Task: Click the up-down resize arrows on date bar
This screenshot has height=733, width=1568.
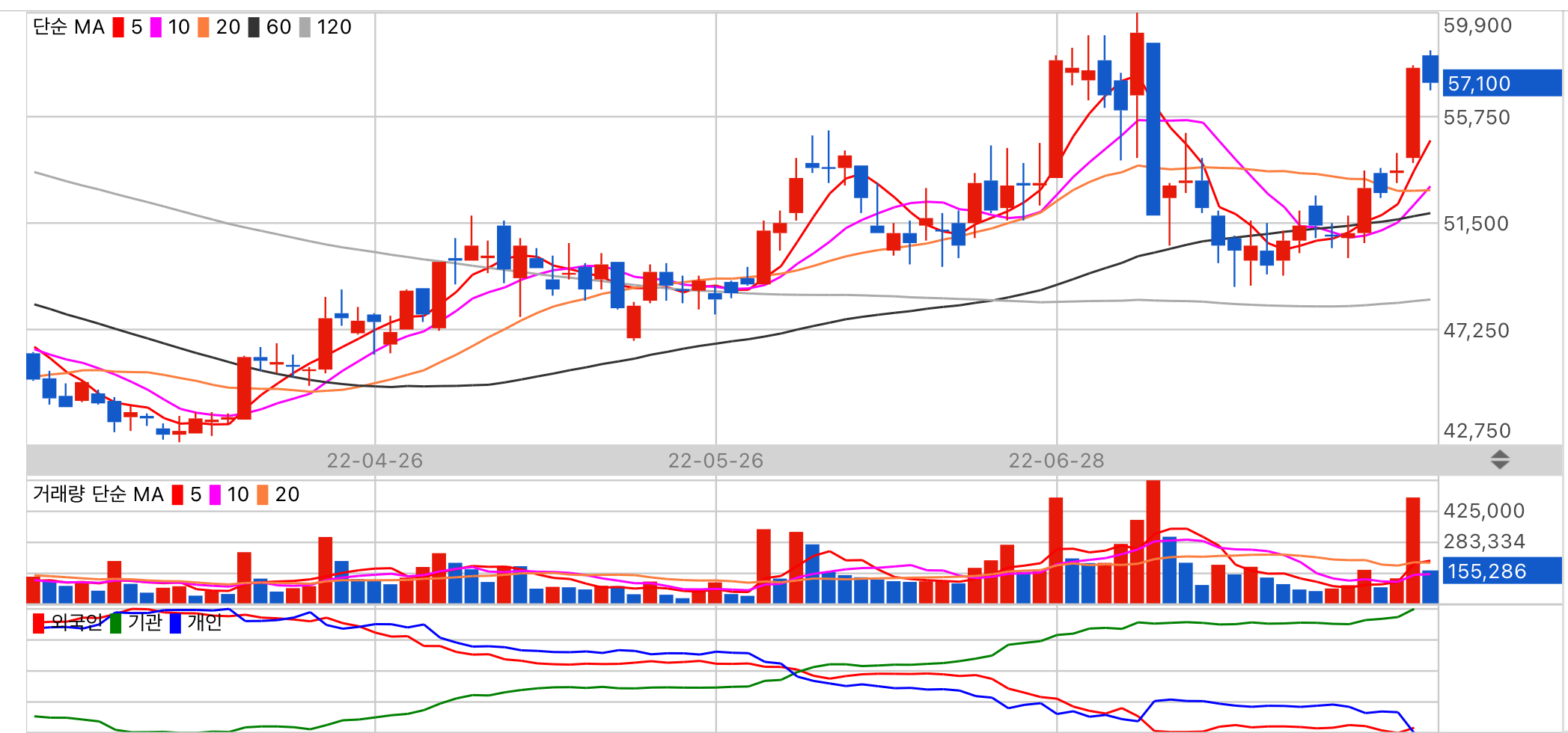Action: (1499, 459)
